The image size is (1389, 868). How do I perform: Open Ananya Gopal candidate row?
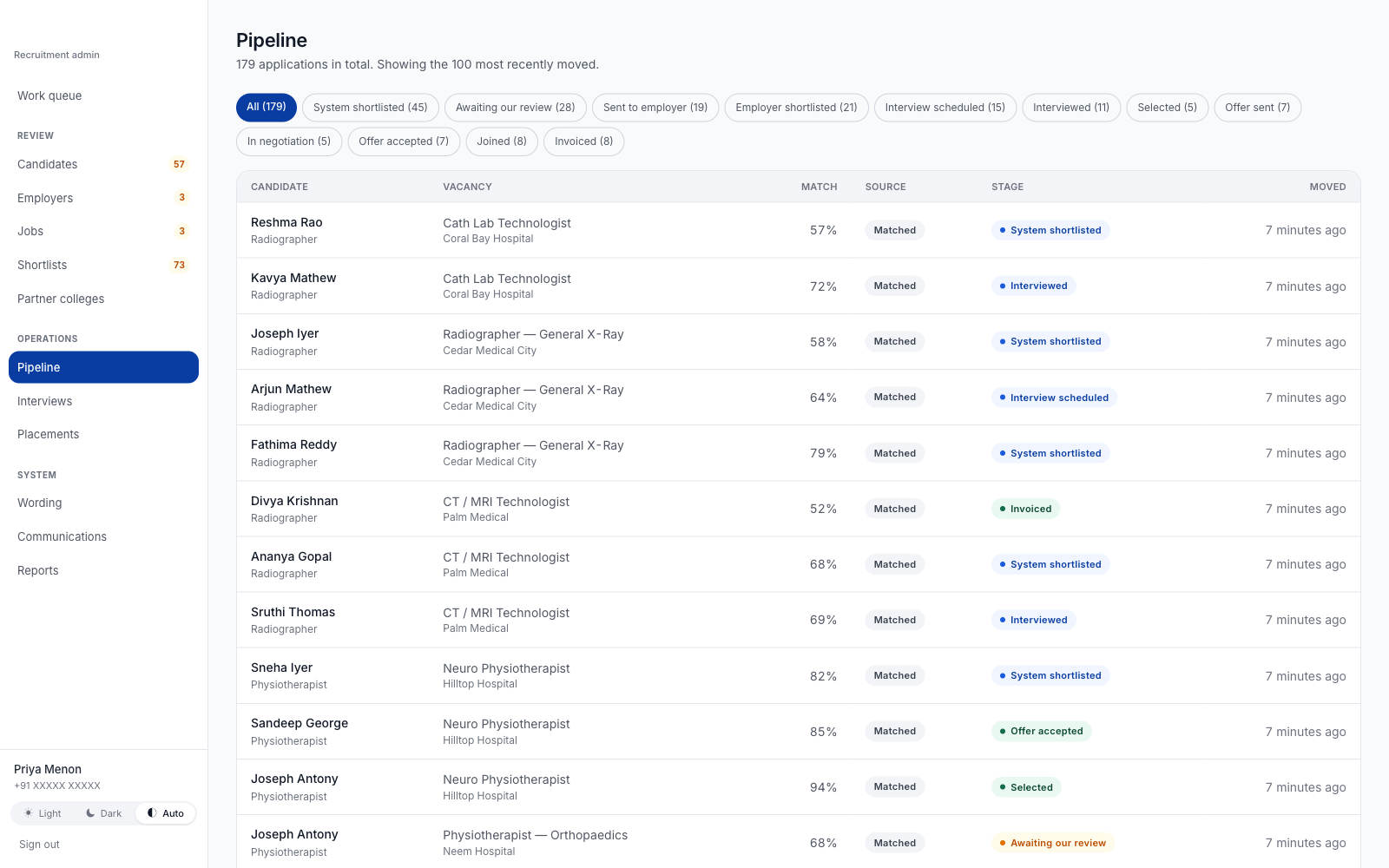(x=798, y=564)
